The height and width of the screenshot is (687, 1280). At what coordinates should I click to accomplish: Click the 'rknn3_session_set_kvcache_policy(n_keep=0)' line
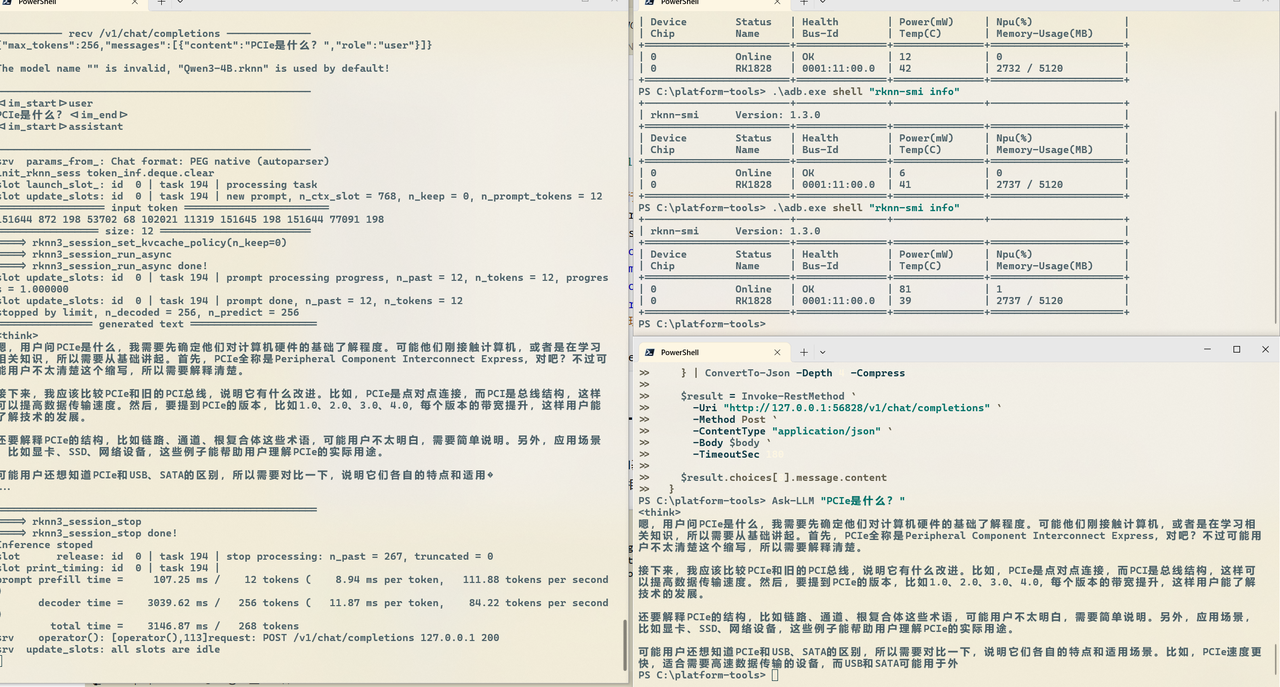pyautogui.click(x=144, y=242)
